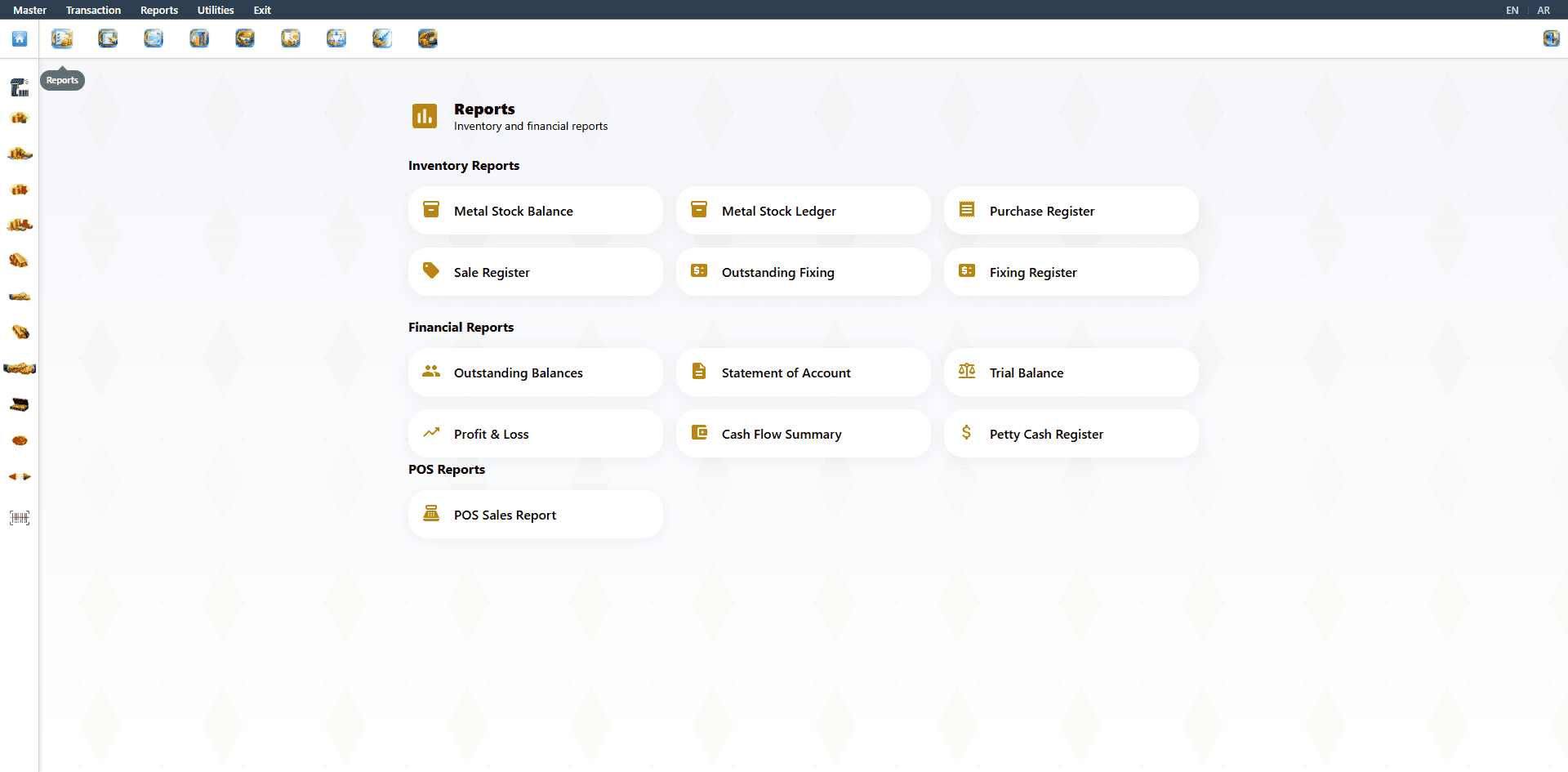The image size is (1568, 772).
Task: Open the Transaction menu
Action: pyautogui.click(x=93, y=10)
